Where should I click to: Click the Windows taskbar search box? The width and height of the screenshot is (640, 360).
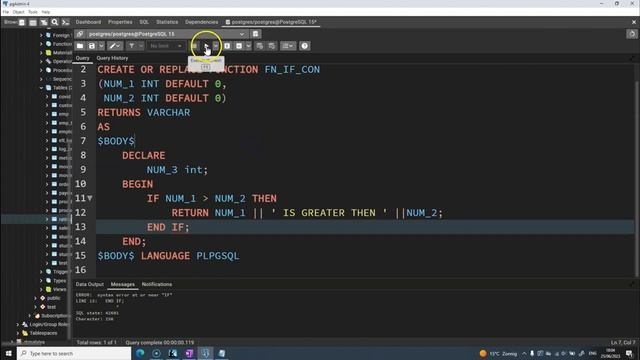click(74, 353)
